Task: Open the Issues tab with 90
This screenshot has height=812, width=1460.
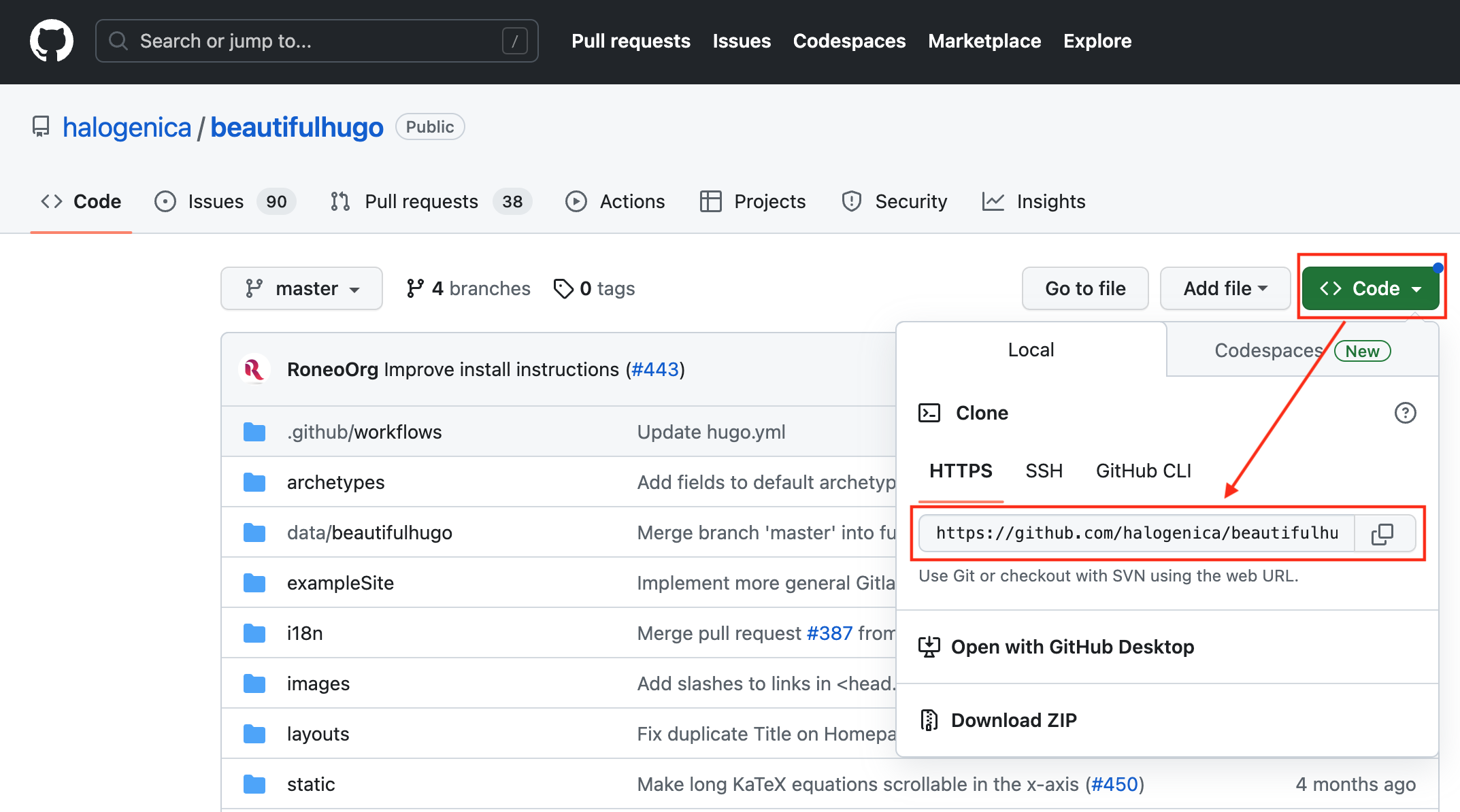Action: pyautogui.click(x=225, y=201)
